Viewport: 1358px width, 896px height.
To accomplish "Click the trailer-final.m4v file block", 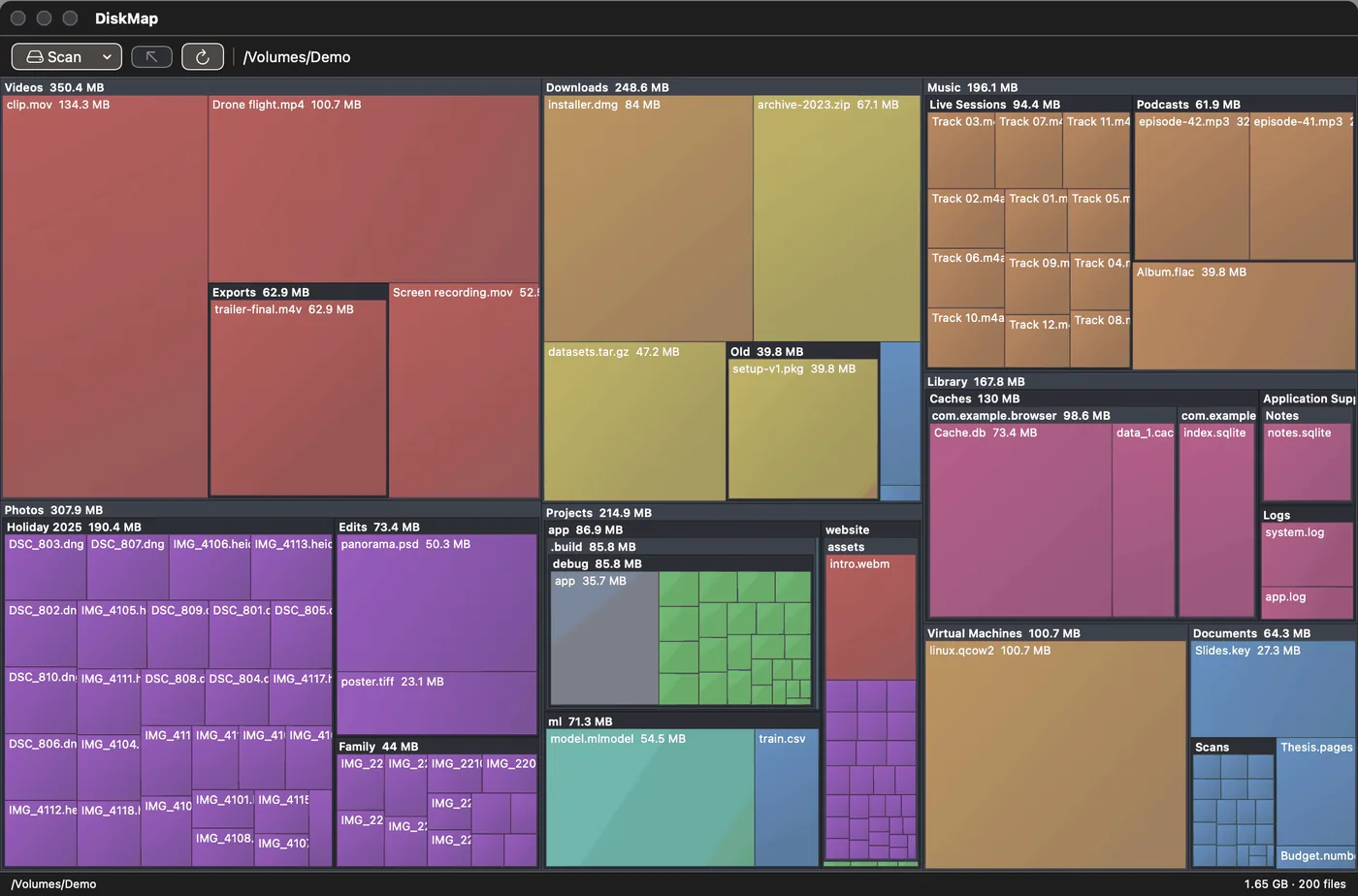I will 298,399.
